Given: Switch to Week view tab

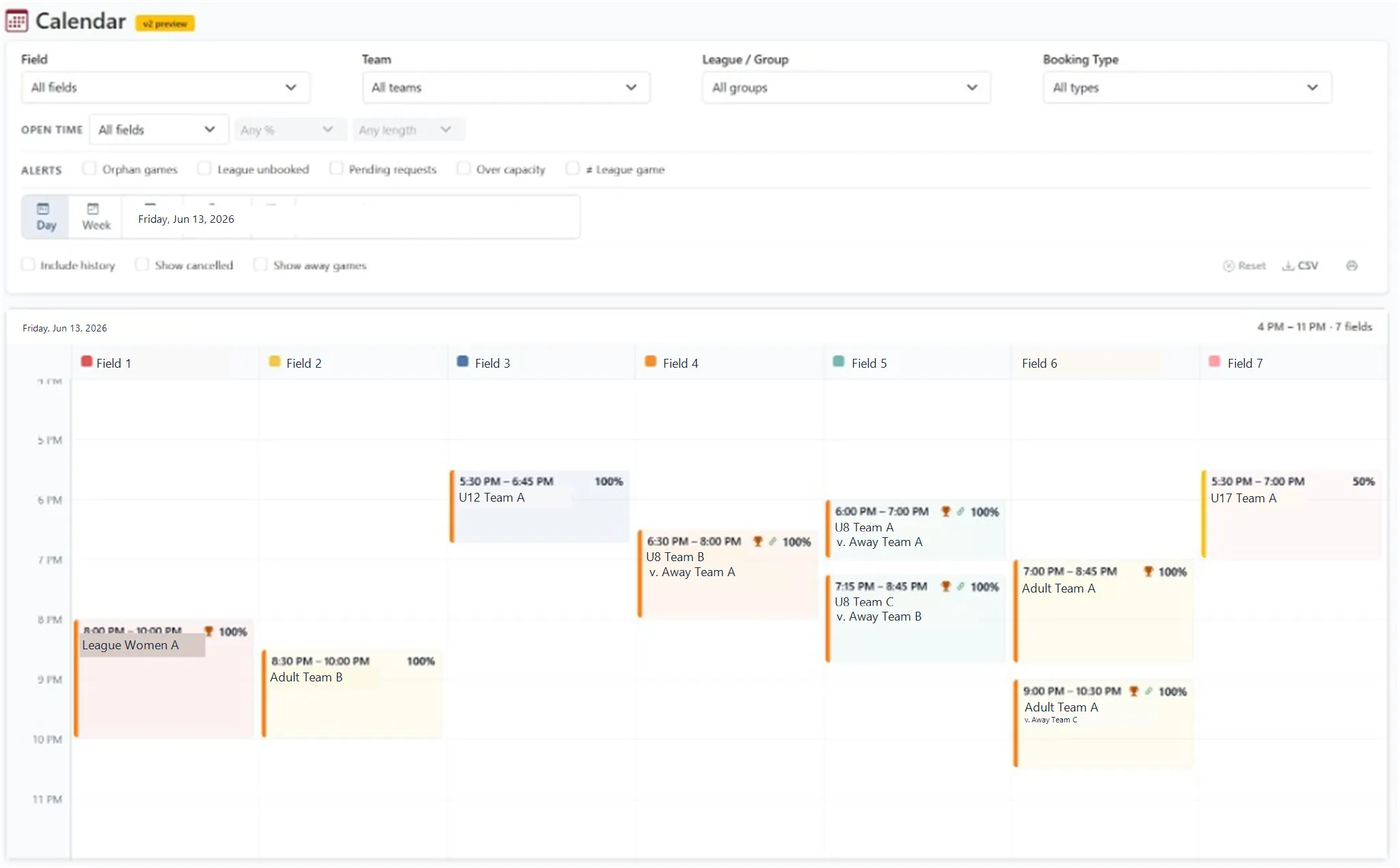Looking at the screenshot, I should [96, 217].
